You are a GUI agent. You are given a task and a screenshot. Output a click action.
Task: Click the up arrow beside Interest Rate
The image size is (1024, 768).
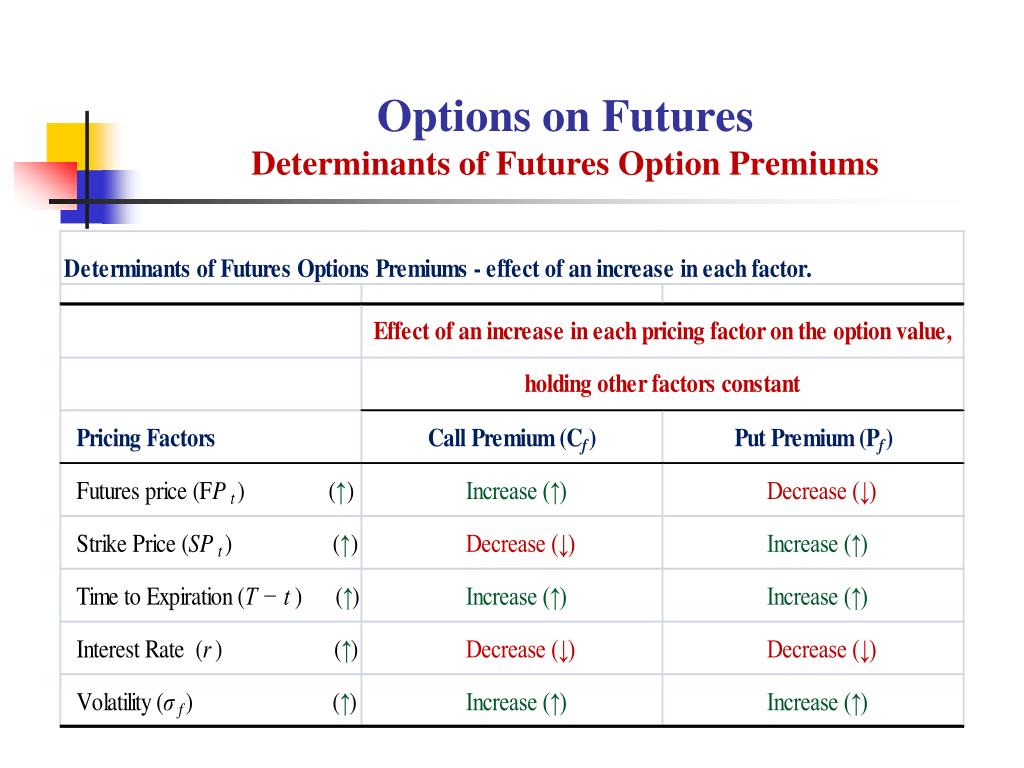(x=346, y=650)
